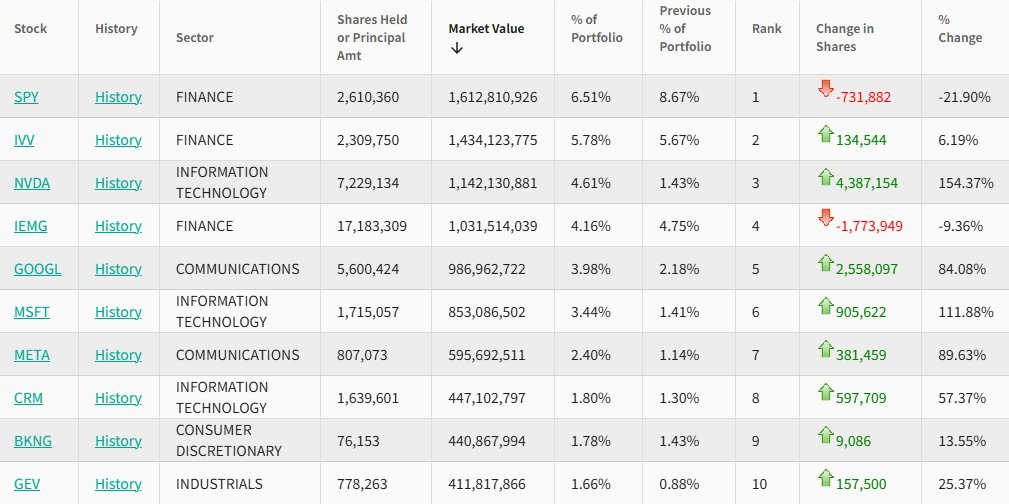Click green up arrow in IVV row
The height and width of the screenshot is (504, 1009).
click(826, 134)
